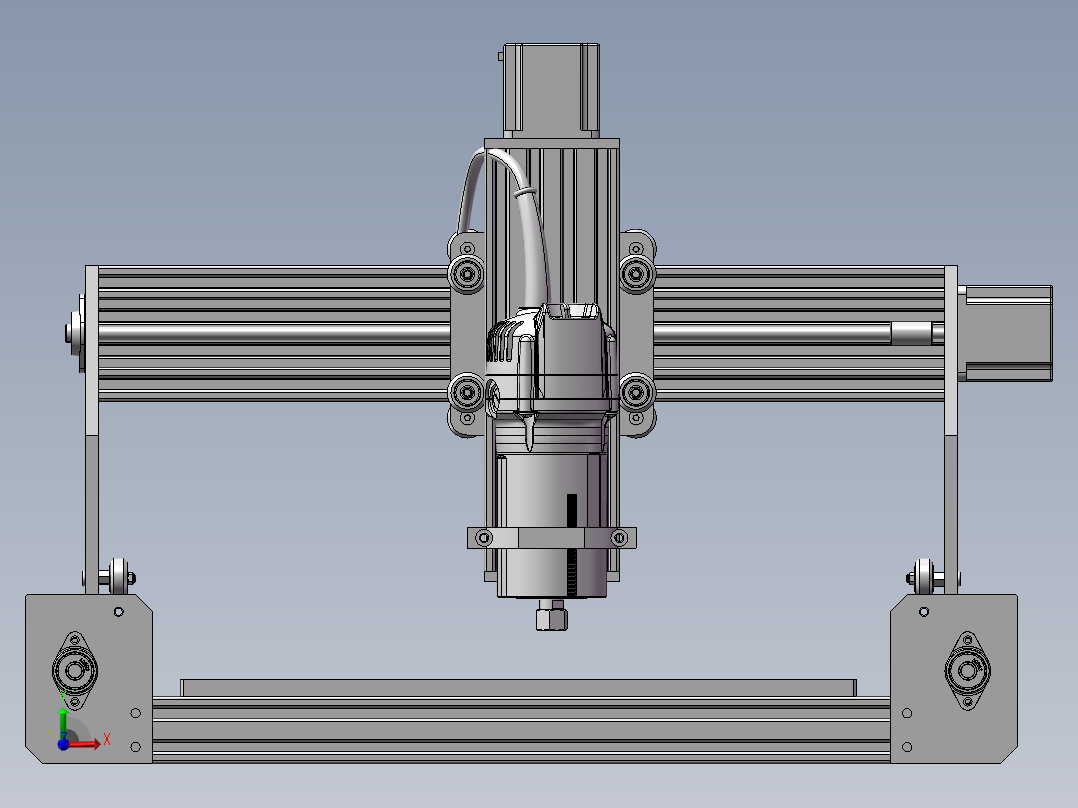The width and height of the screenshot is (1078, 808).
Task: Select the right gantry upright plate
Action: tap(951, 430)
